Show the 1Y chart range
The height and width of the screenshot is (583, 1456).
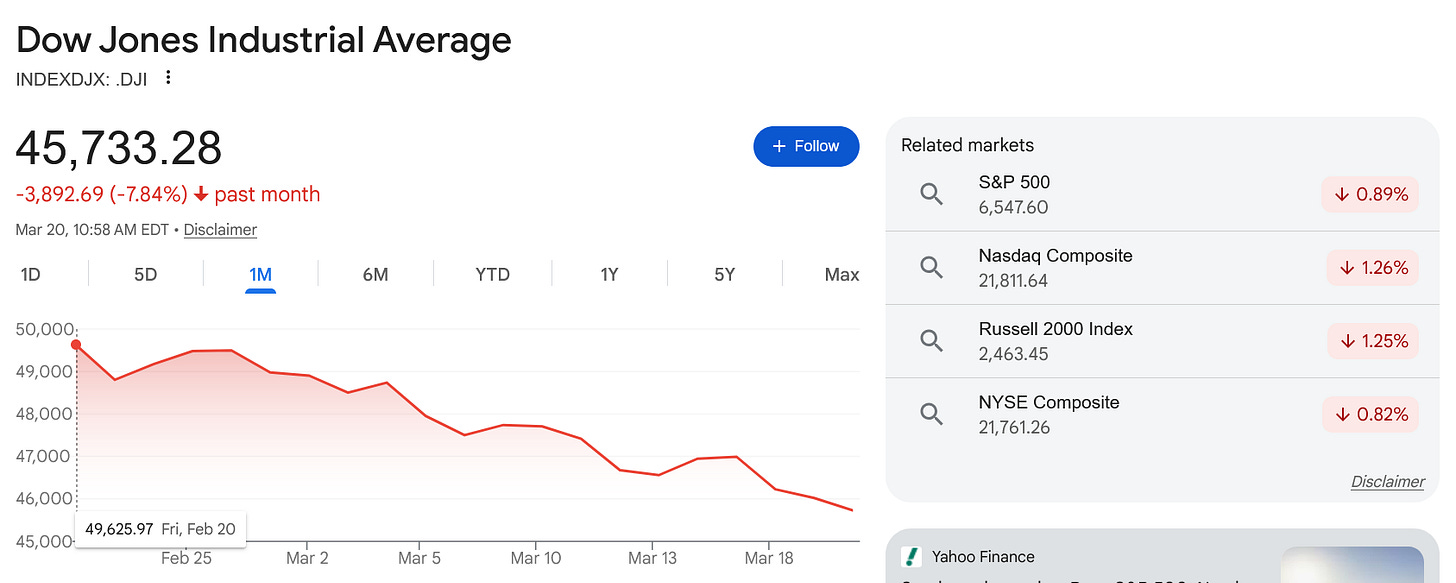[609, 274]
